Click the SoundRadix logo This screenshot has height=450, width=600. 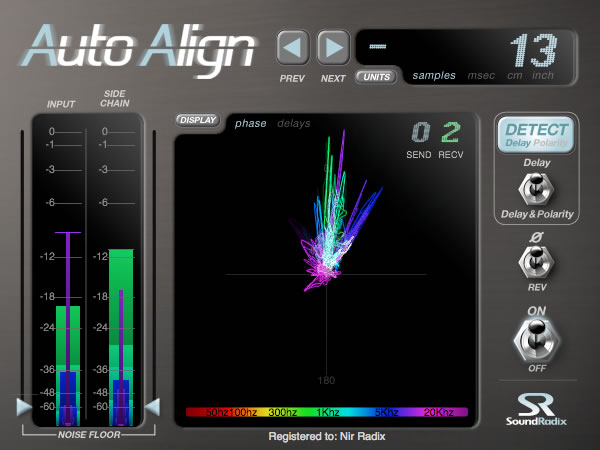pyautogui.click(x=536, y=409)
